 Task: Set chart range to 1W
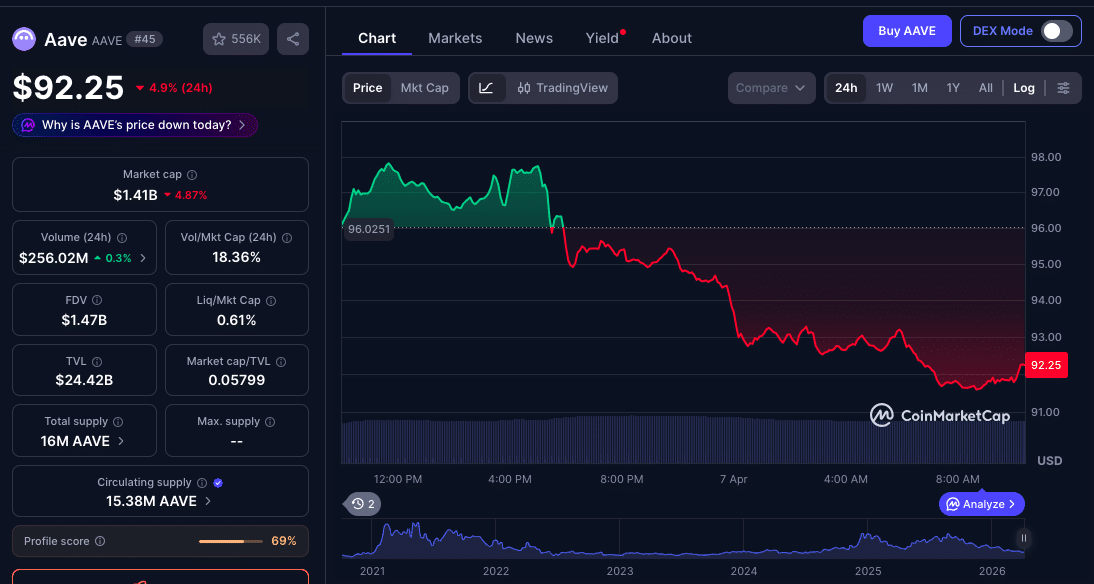(885, 88)
